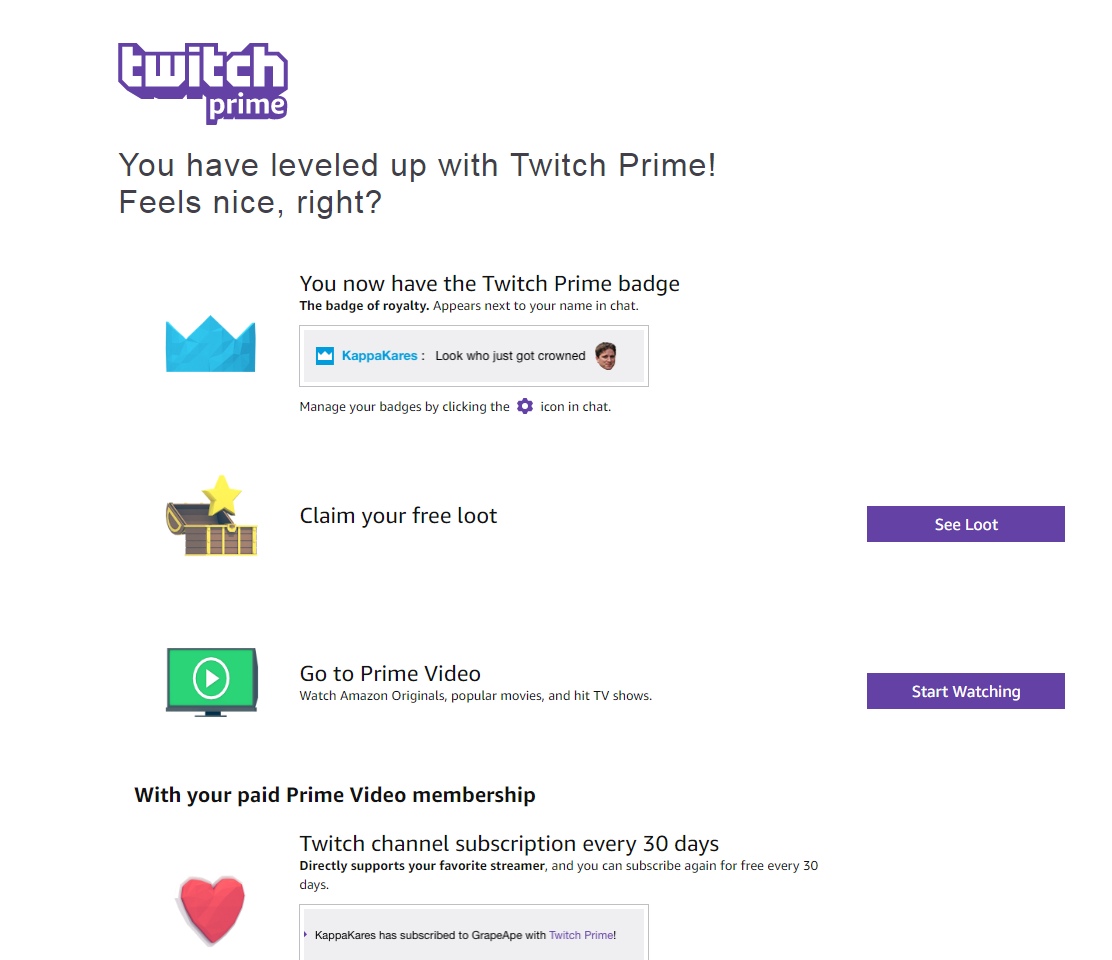Click the large blue crown badge icon

[x=210, y=344]
